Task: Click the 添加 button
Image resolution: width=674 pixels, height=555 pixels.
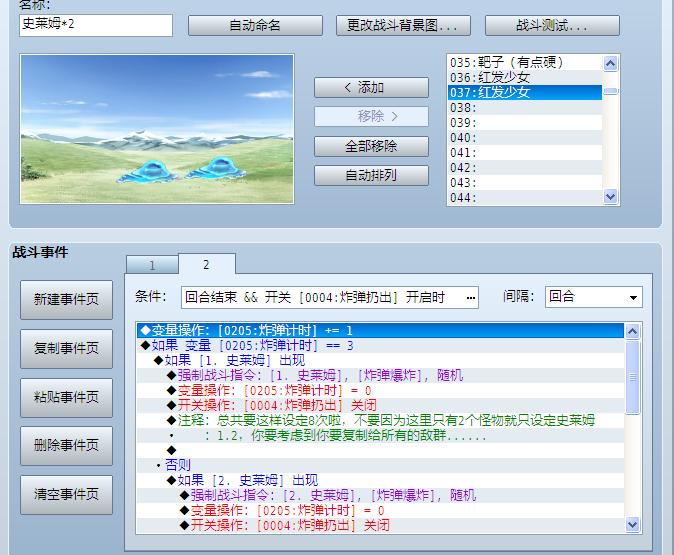Action: coord(371,88)
